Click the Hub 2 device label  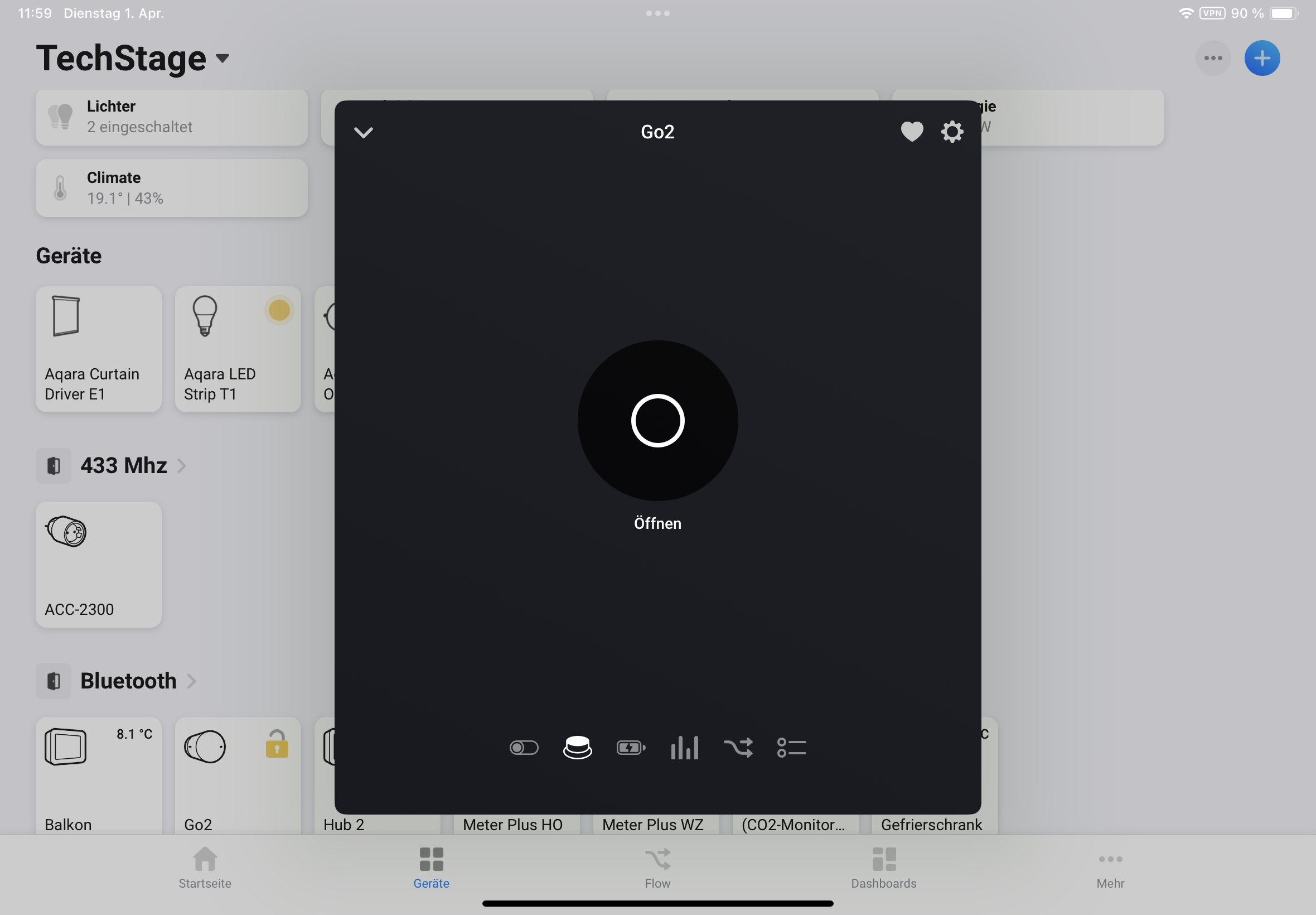point(343,825)
